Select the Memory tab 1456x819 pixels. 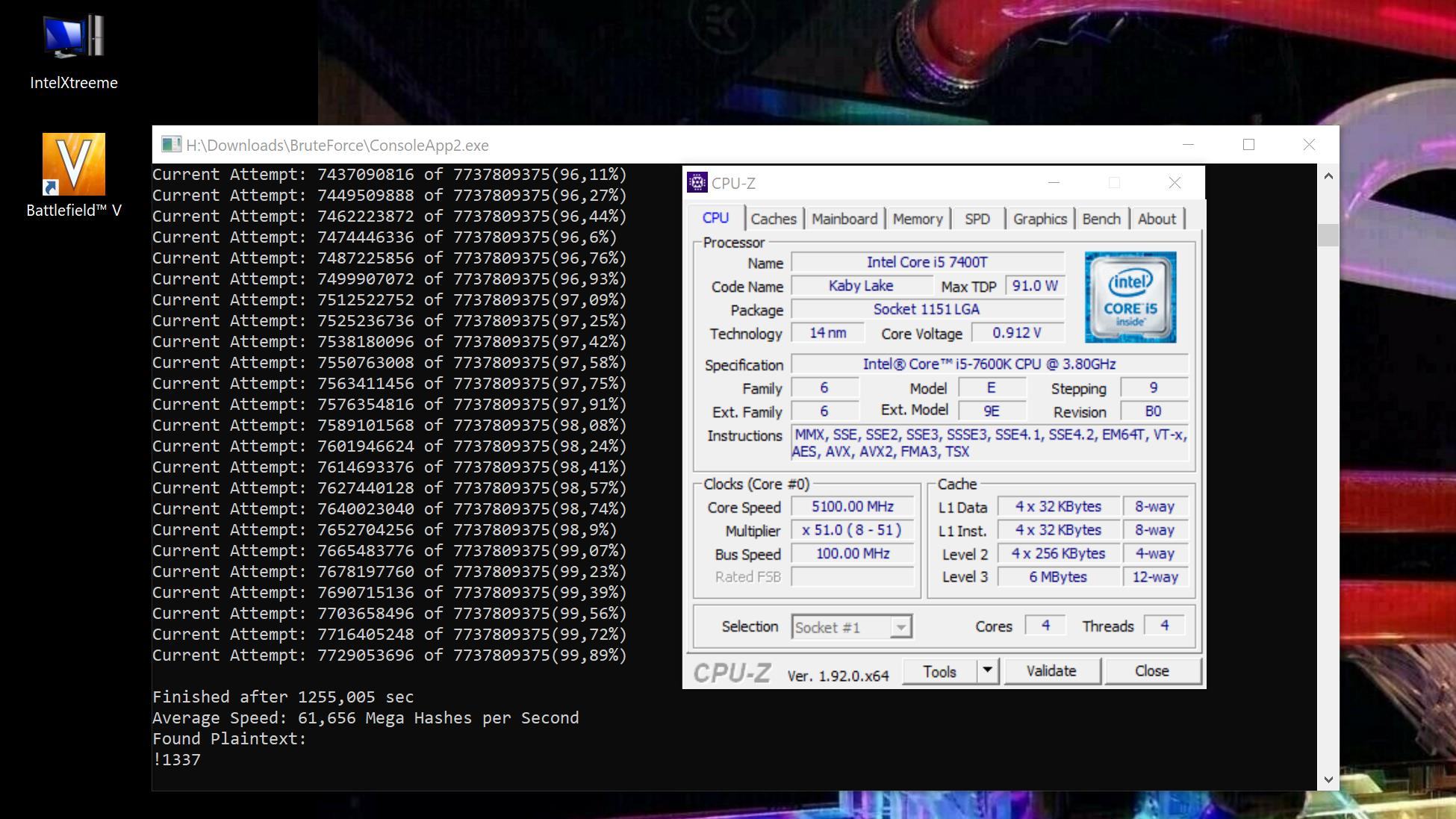click(918, 219)
